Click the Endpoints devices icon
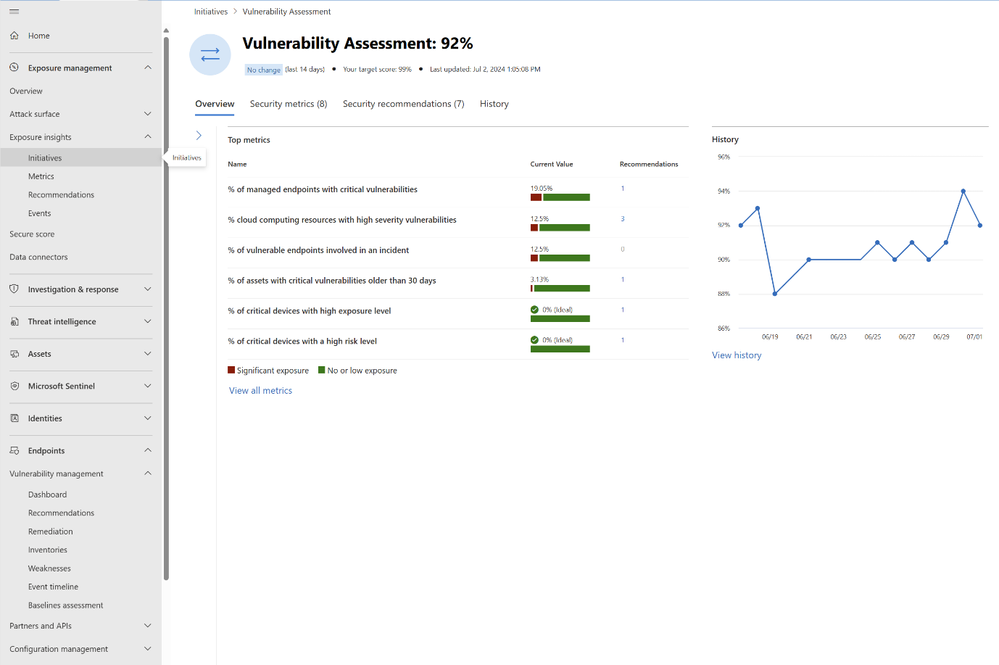This screenshot has width=999, height=665. (x=14, y=450)
